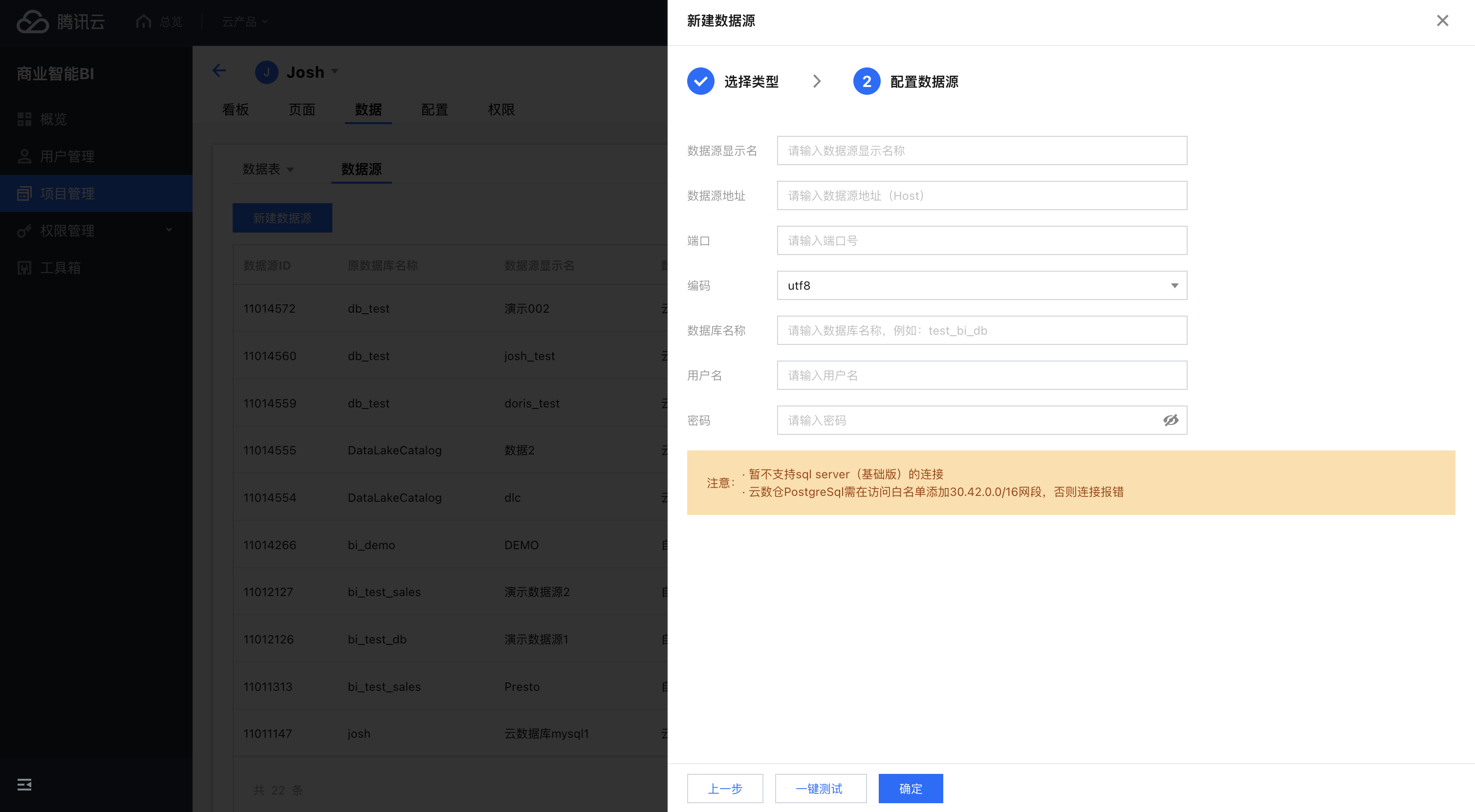Switch to the 看板 tab
This screenshot has width=1475, height=812.
(x=236, y=109)
